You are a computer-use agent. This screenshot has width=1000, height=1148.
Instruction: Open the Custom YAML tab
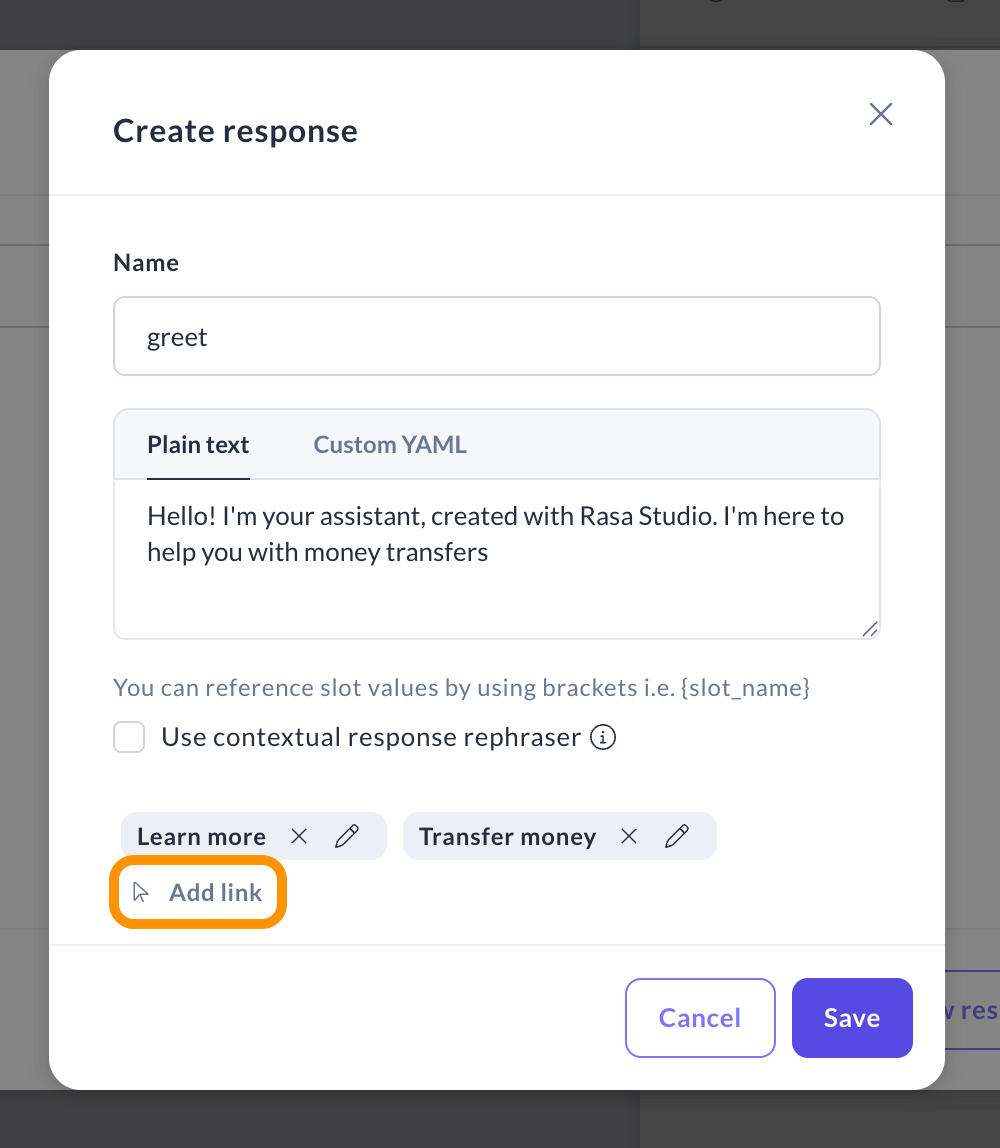pos(390,445)
